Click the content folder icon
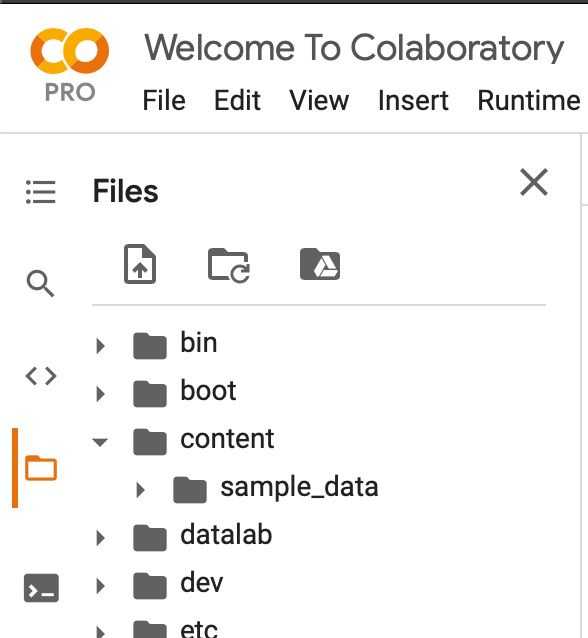This screenshot has width=588, height=638. (x=150, y=442)
